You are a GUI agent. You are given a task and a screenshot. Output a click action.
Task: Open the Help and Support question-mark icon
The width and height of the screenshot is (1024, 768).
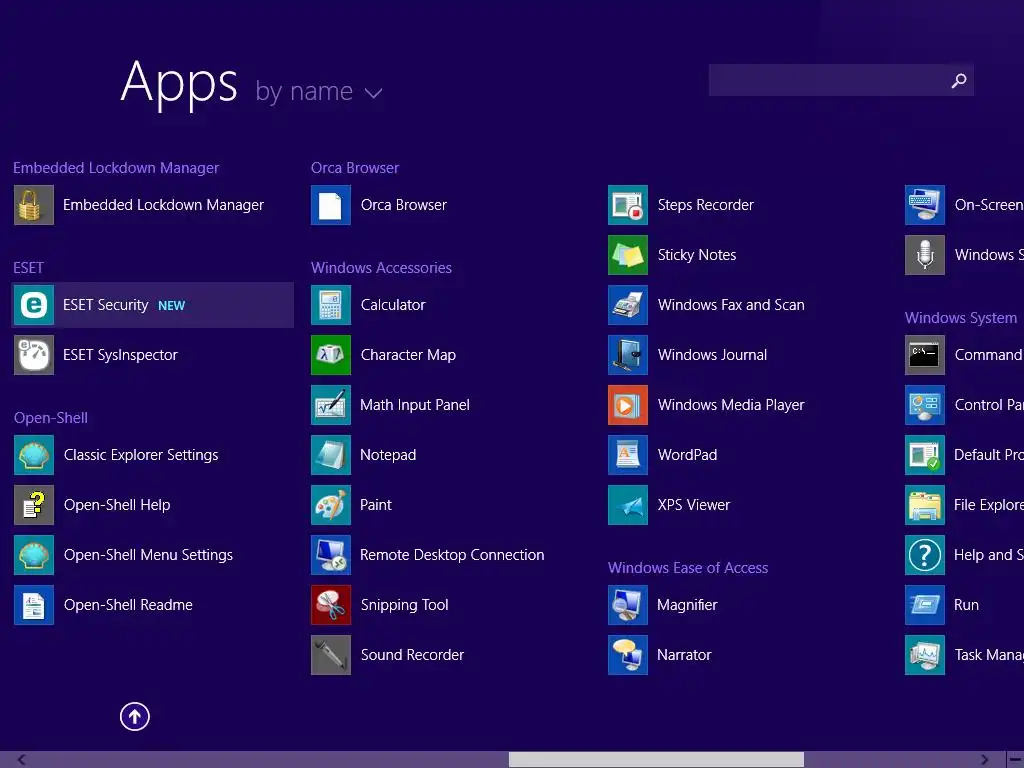point(925,555)
